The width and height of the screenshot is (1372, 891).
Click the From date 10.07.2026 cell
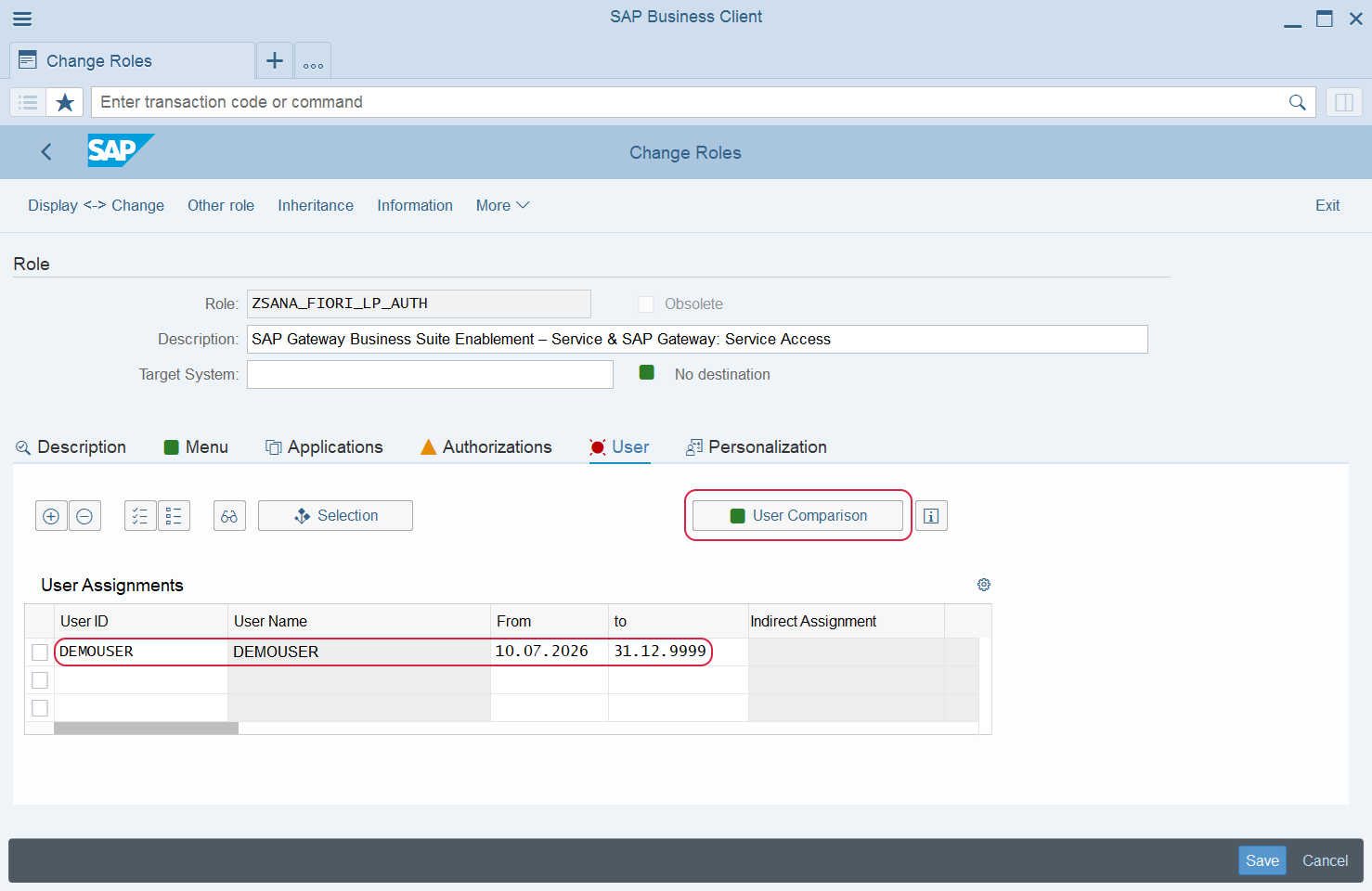coord(550,652)
